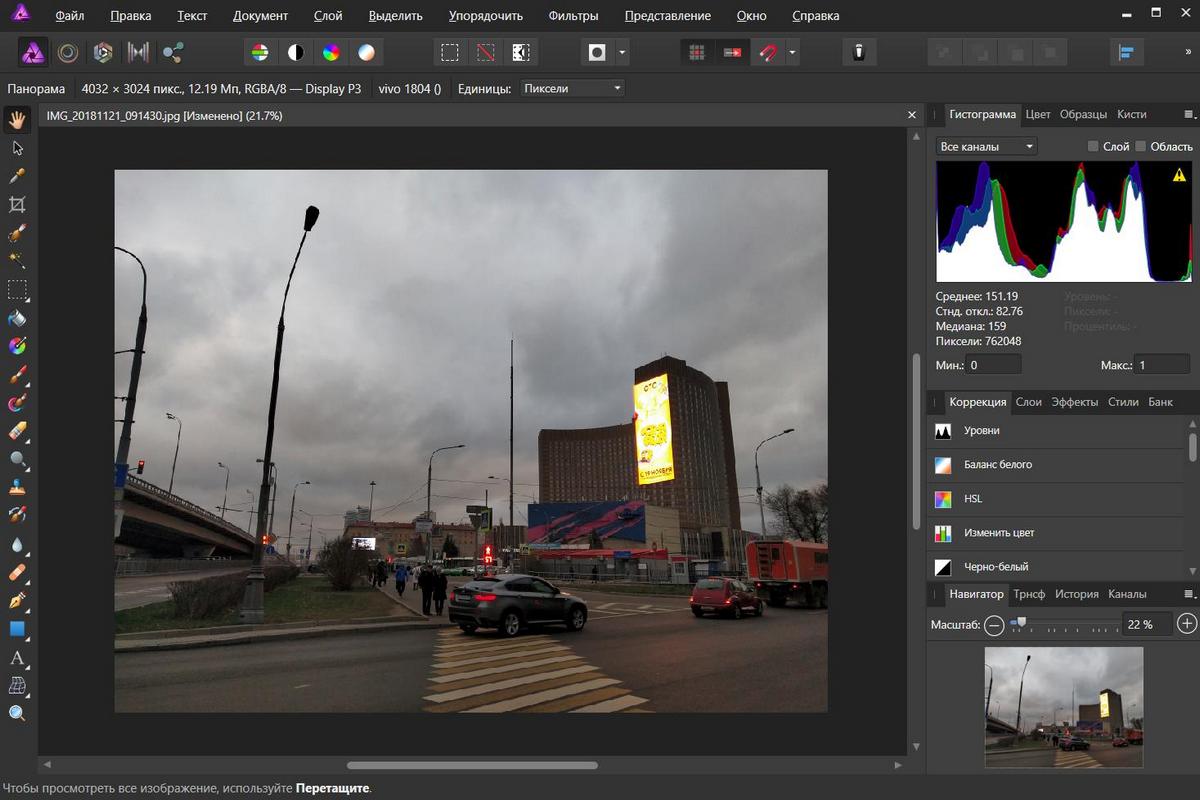Enable the Область checkbox in Histogram panel
The height and width of the screenshot is (800, 1200).
(x=1141, y=146)
